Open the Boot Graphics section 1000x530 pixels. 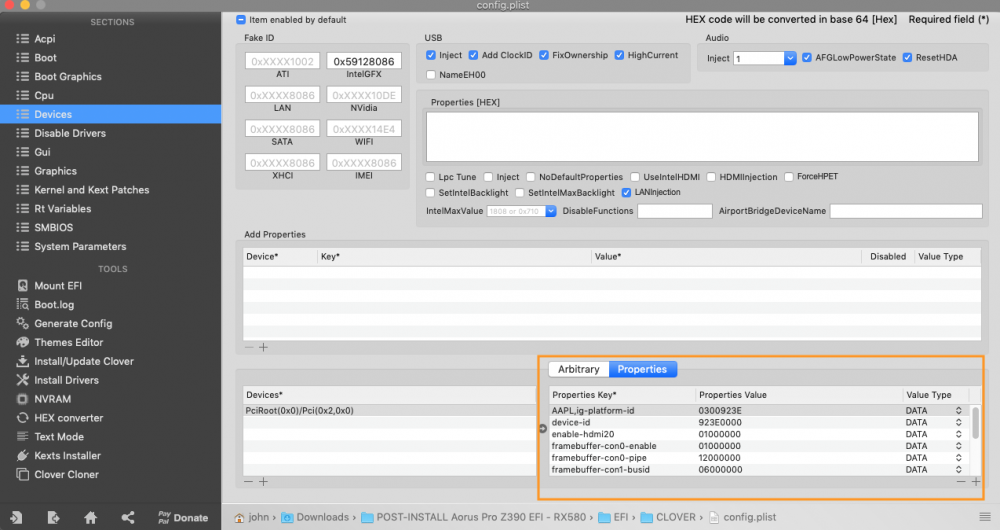pyautogui.click(x=68, y=77)
